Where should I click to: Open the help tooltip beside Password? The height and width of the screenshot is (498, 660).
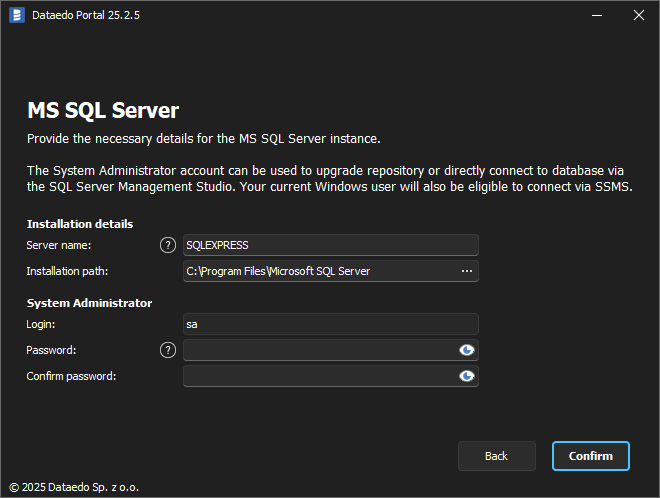pos(168,350)
